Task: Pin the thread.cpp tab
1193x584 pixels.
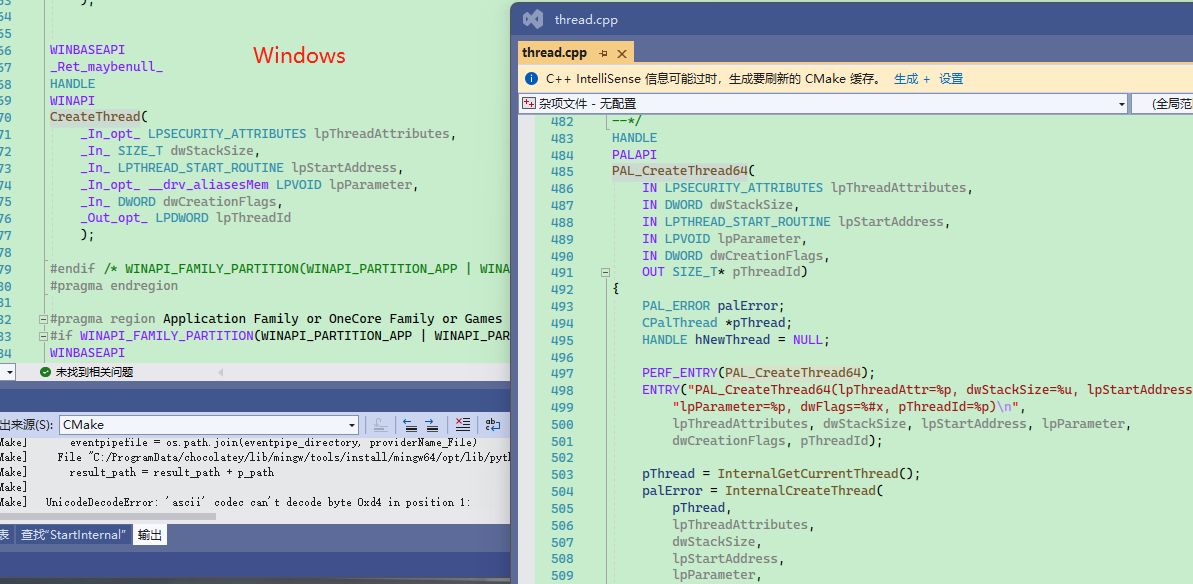Action: [x=604, y=53]
